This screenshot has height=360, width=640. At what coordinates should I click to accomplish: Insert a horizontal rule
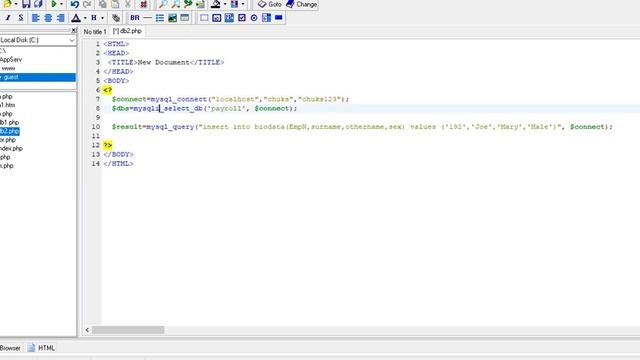(147, 18)
